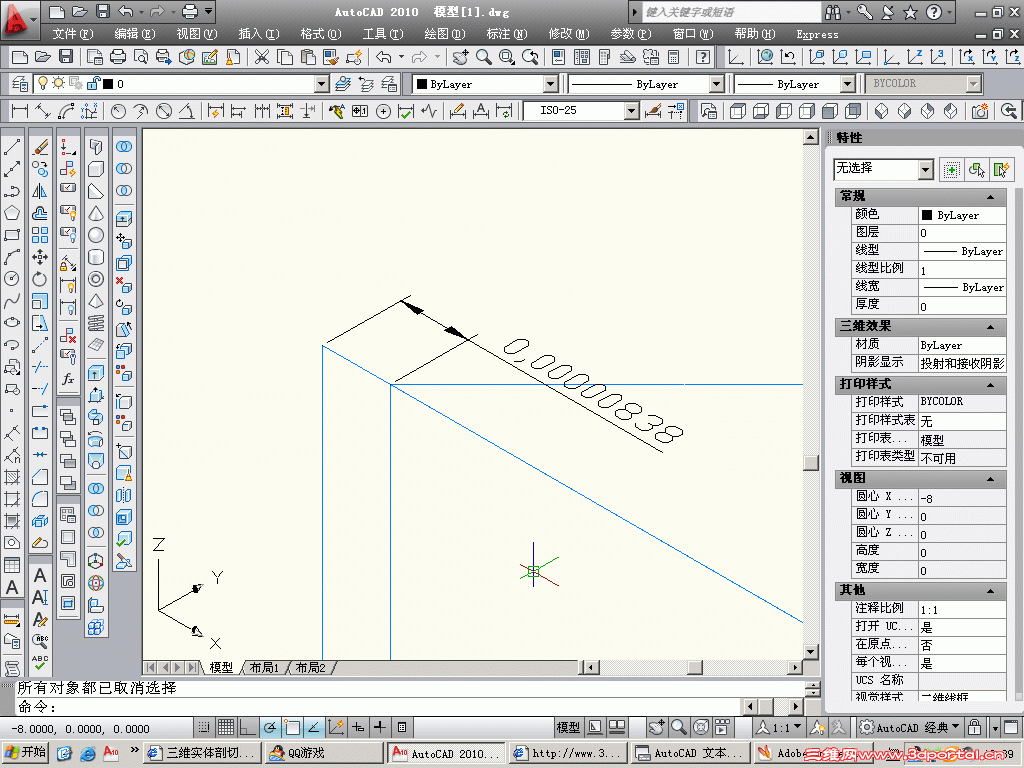Open the layer selection dropdown
The height and width of the screenshot is (768, 1024).
(321, 84)
